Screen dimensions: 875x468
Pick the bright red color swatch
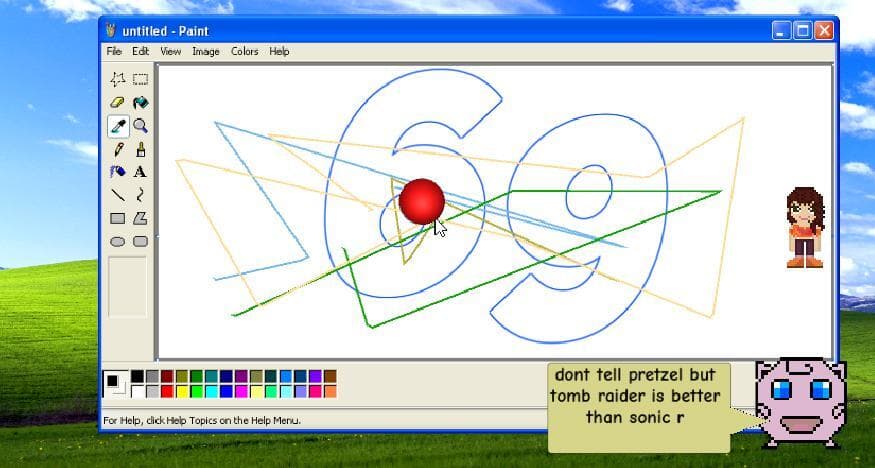pyautogui.click(x=167, y=392)
